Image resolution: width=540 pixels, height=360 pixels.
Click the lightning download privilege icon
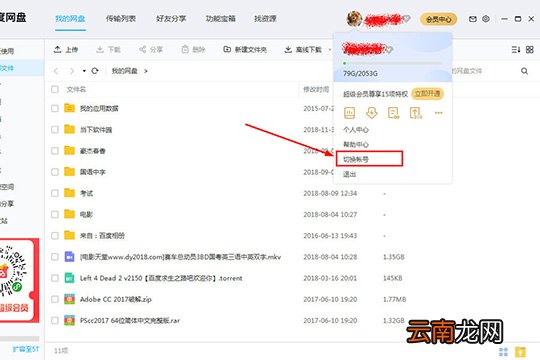coord(372,113)
